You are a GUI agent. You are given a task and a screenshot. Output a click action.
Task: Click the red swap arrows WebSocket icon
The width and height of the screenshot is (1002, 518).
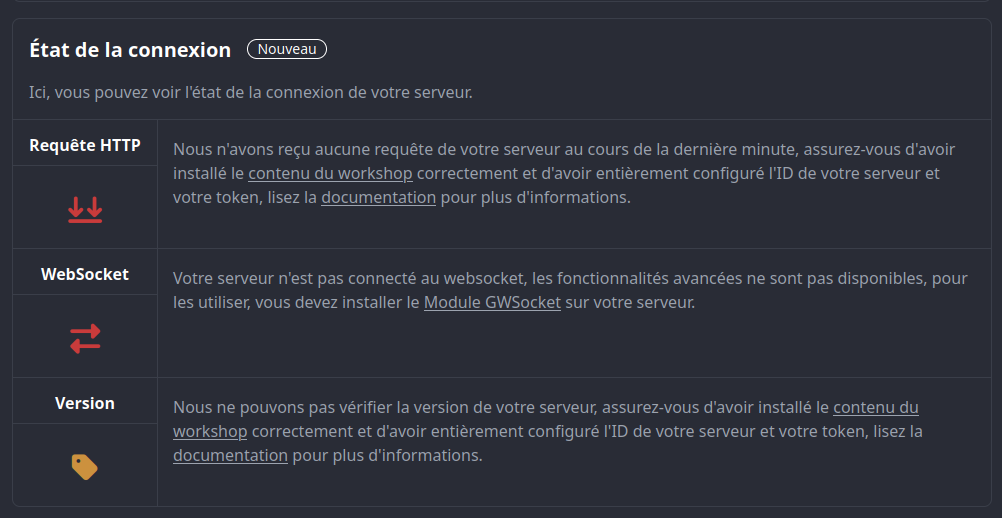pos(85,339)
